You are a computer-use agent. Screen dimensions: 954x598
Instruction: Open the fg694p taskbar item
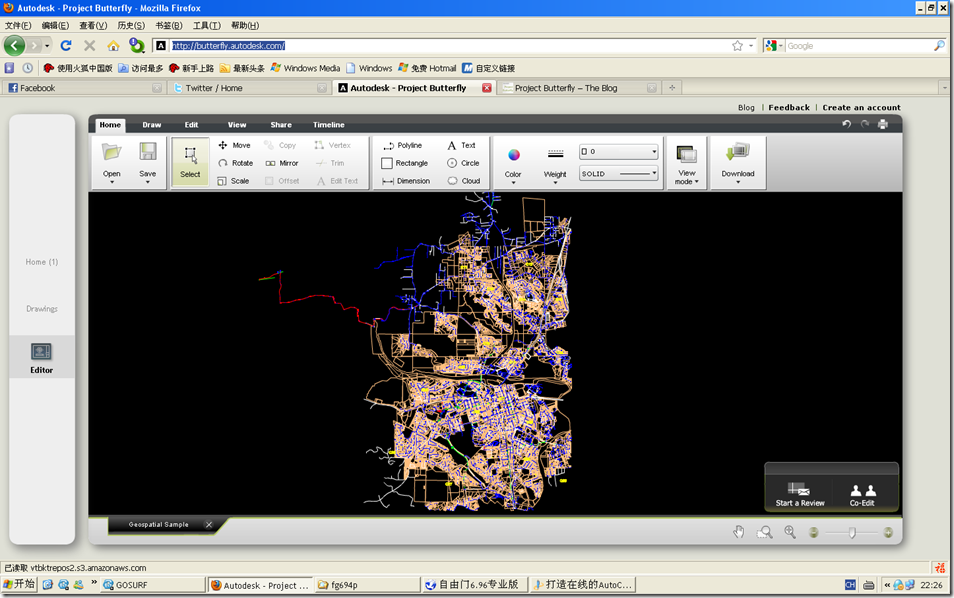click(x=367, y=585)
